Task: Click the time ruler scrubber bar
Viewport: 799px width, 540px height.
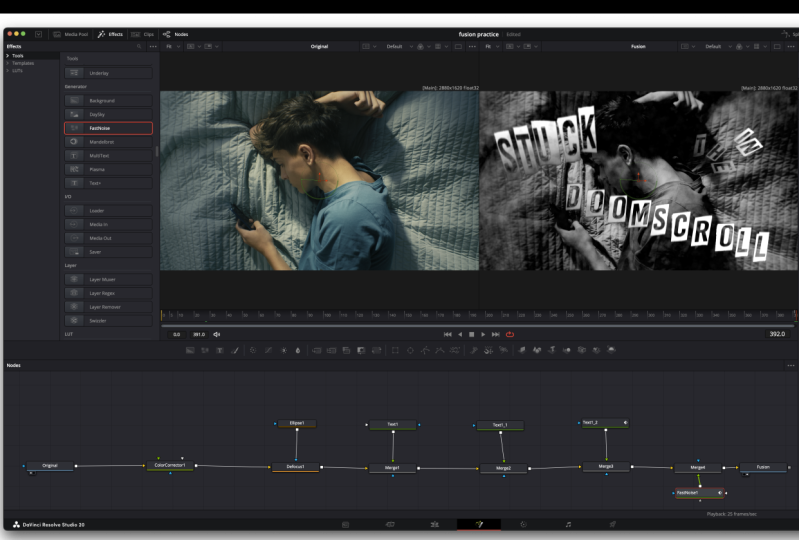Action: (478, 315)
